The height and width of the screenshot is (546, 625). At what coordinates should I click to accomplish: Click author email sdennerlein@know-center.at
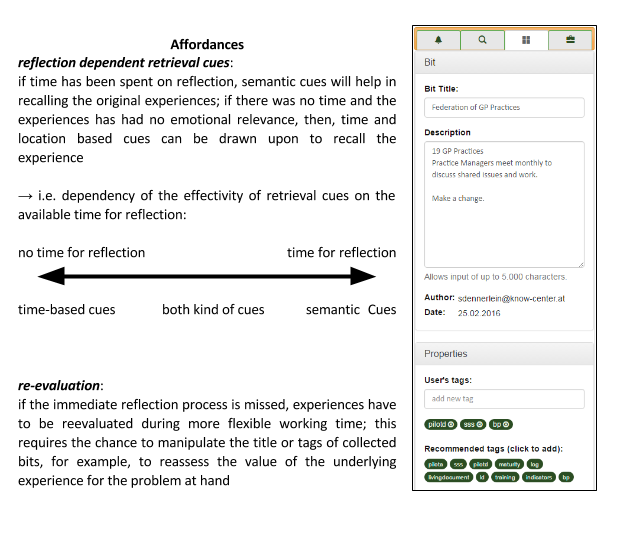[x=511, y=299]
